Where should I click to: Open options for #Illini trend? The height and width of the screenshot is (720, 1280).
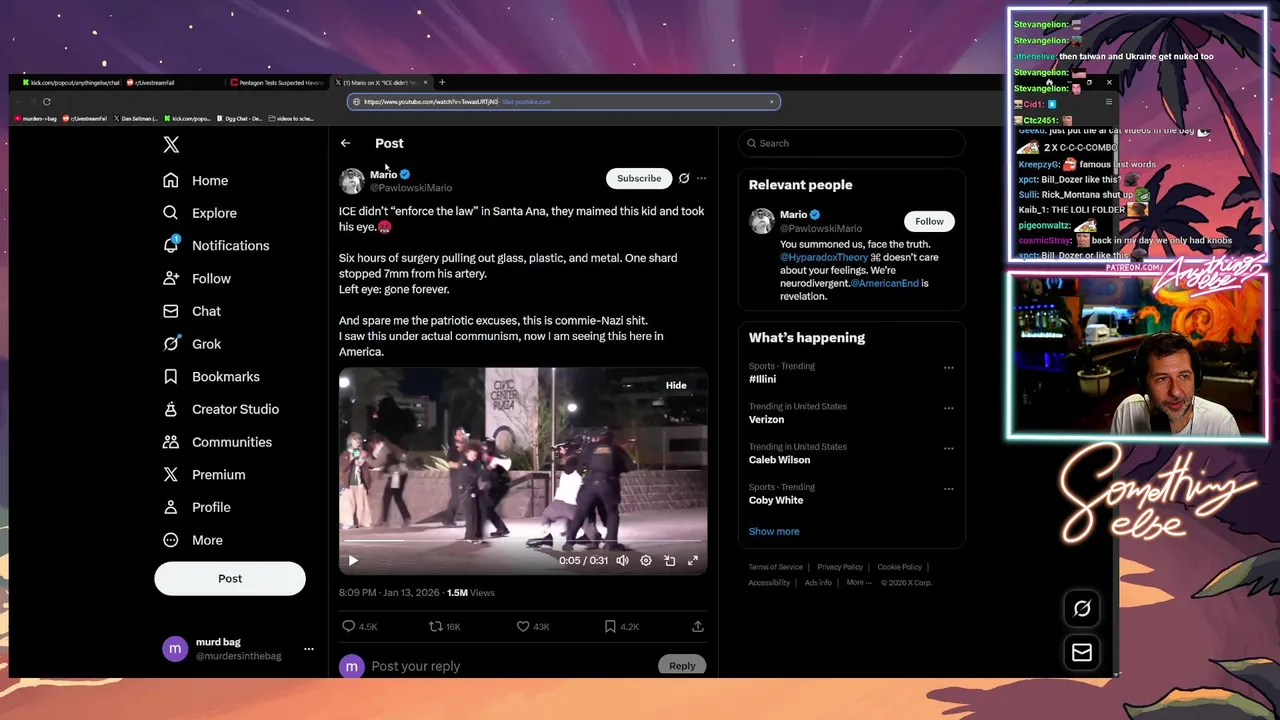pyautogui.click(x=949, y=368)
